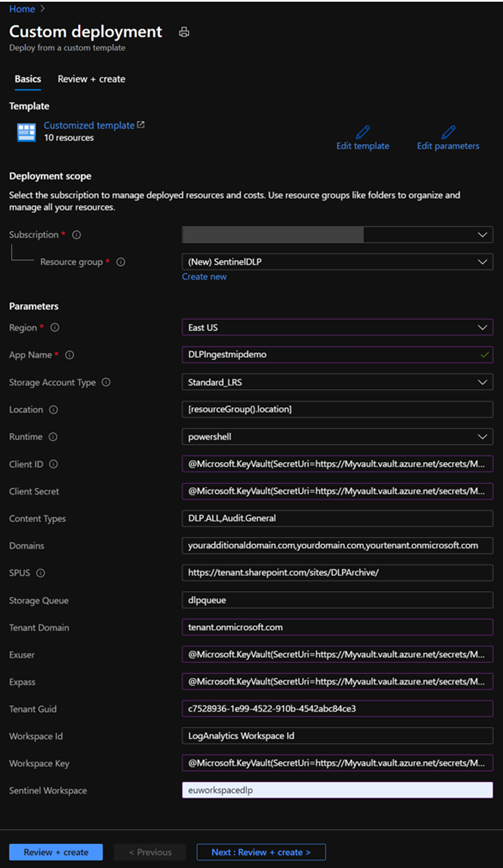The height and width of the screenshot is (868, 503).
Task: Click the Exuser input field
Action: [337, 654]
